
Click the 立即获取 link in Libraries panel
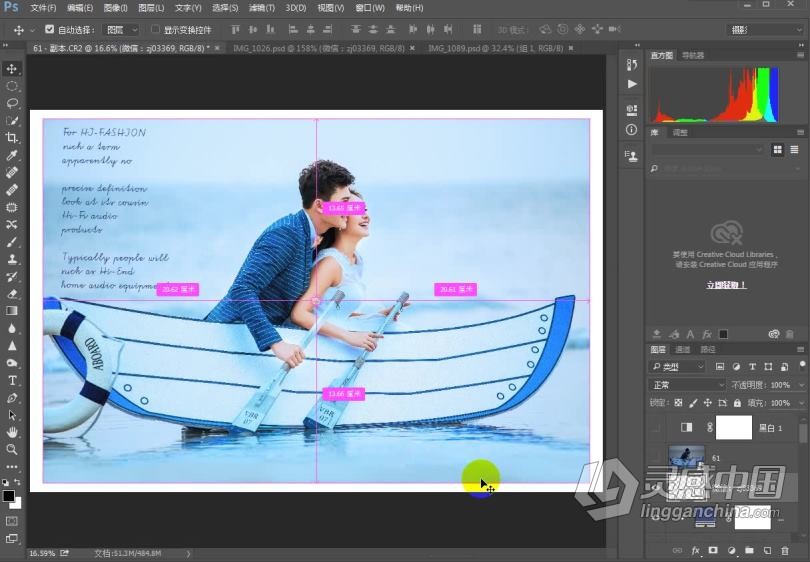point(726,285)
